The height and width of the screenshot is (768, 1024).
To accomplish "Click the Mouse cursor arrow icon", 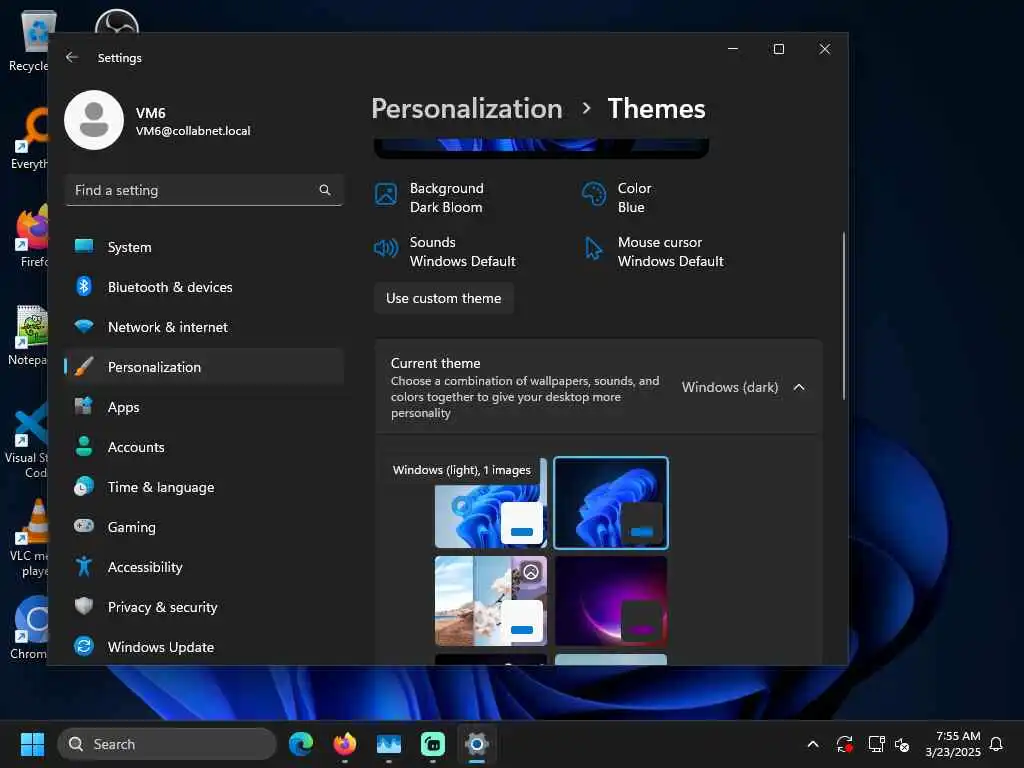I will click(594, 248).
